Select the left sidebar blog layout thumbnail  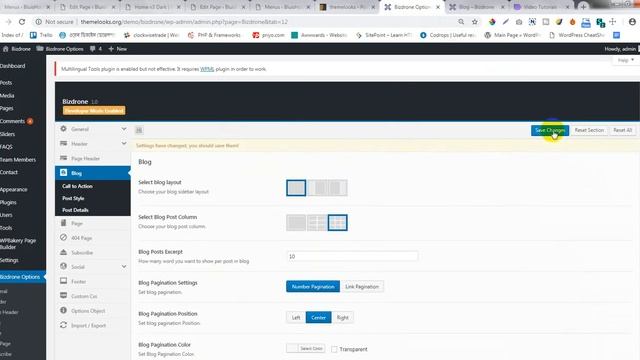[x=317, y=188]
